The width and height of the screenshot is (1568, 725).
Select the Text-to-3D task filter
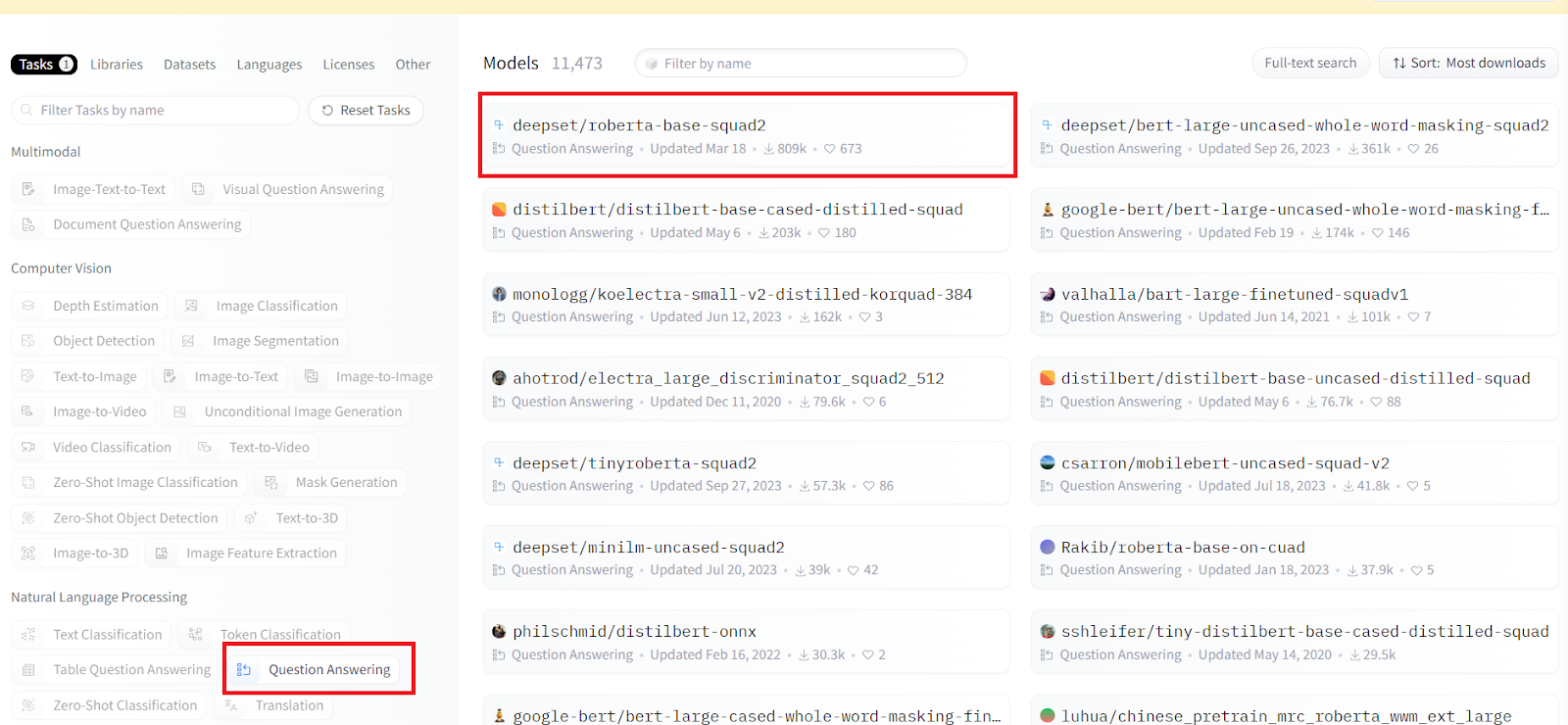pos(291,517)
